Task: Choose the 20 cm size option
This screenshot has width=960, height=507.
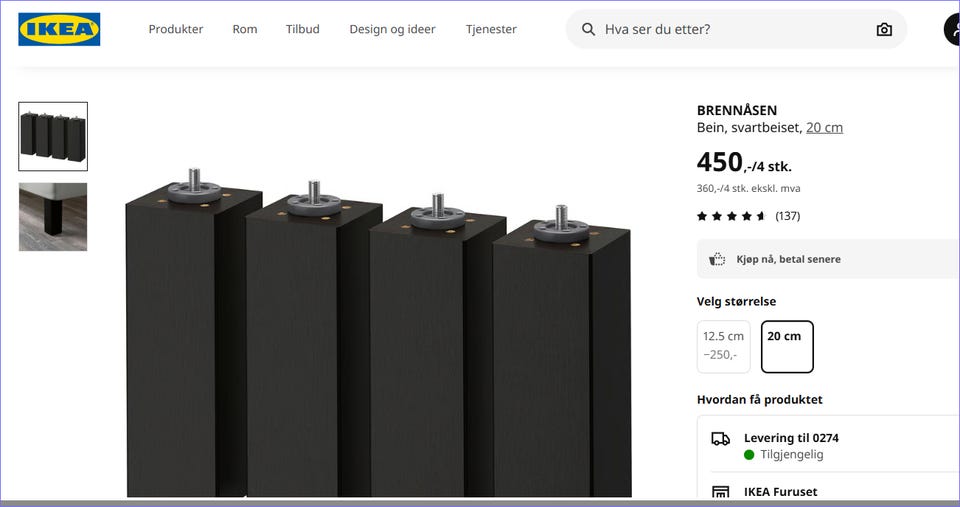Action: [787, 347]
